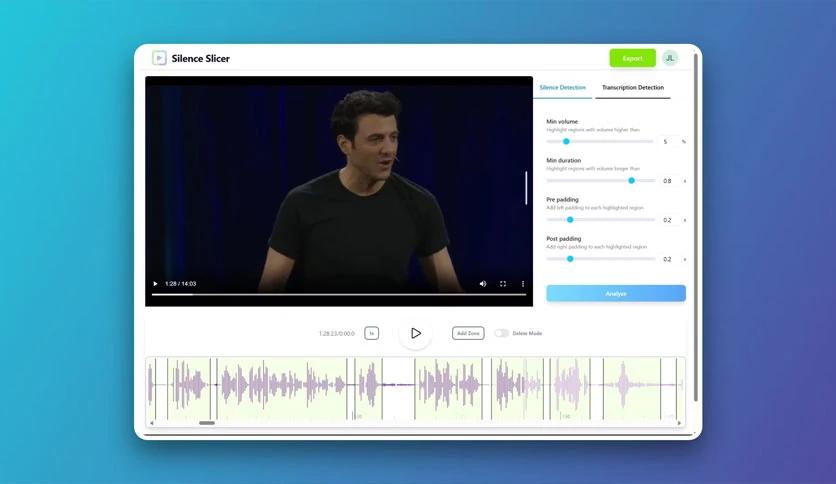Mute the video with the speaker icon
836x484 pixels.
483,284
